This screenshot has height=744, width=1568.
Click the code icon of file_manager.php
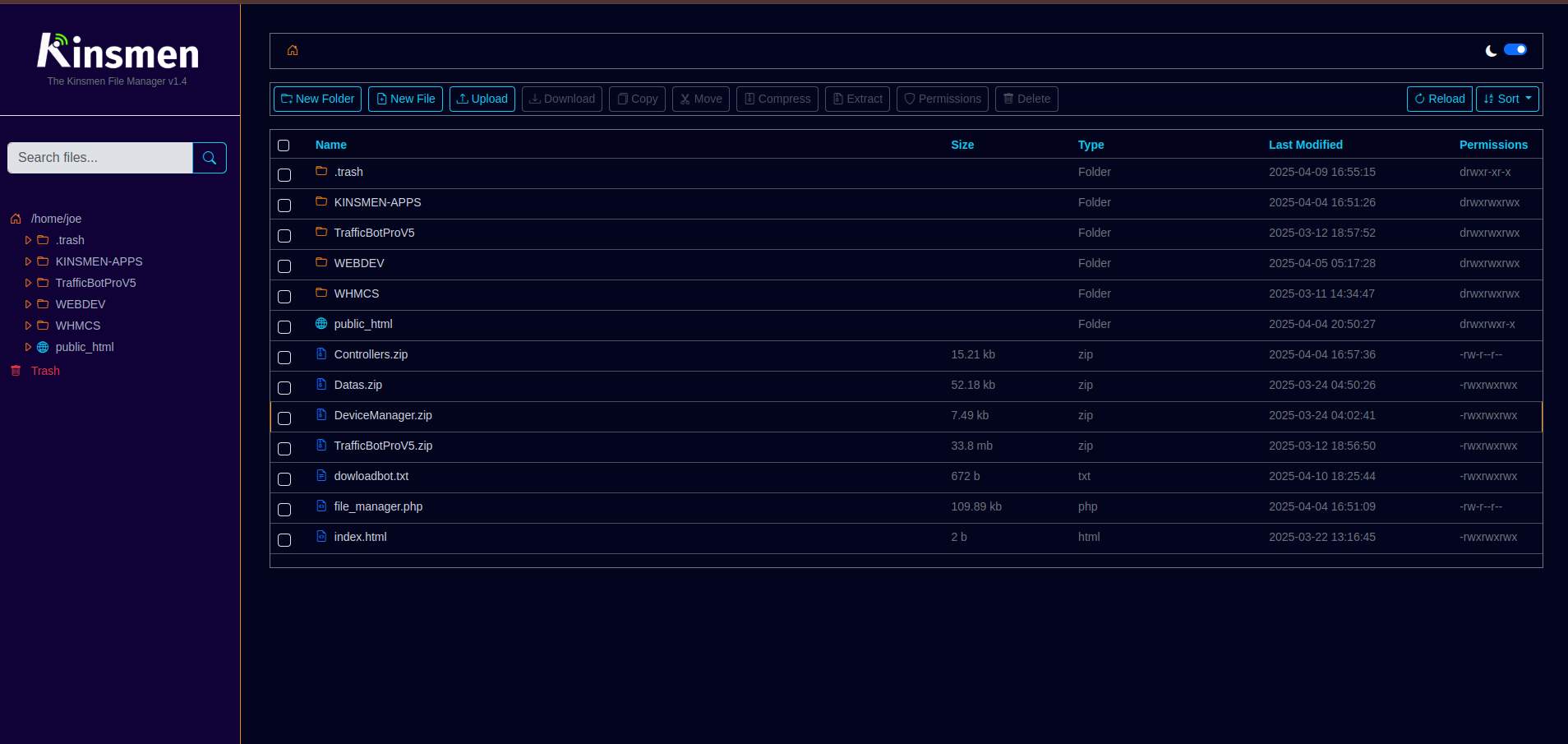click(321, 506)
